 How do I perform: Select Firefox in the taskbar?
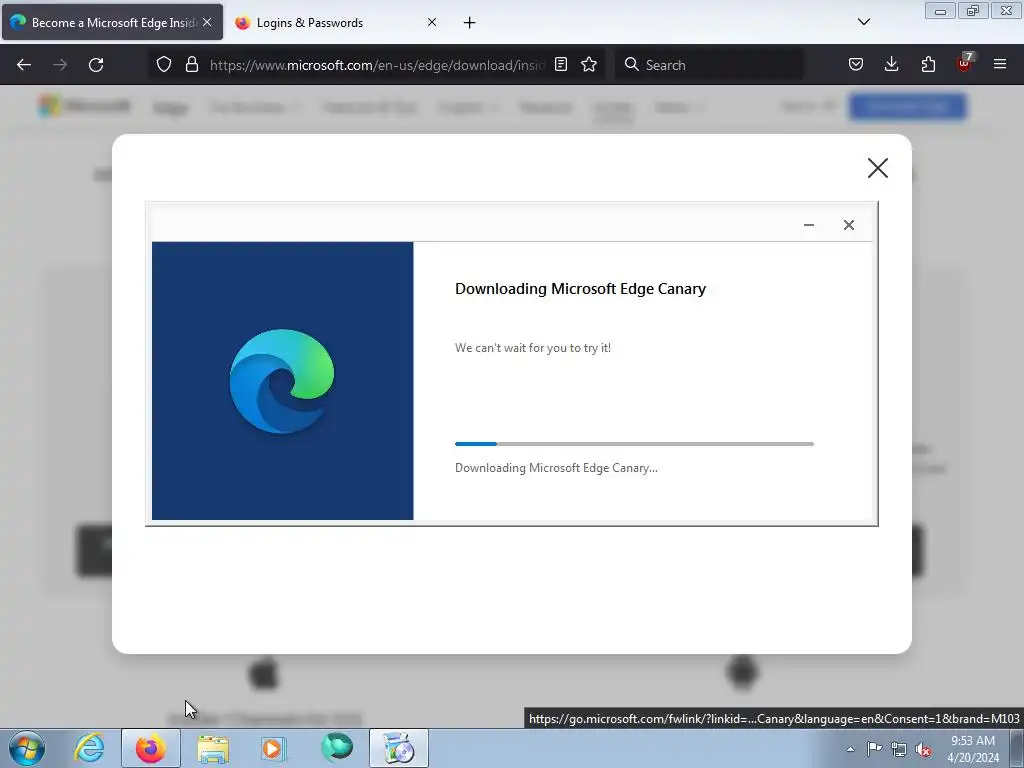point(151,748)
